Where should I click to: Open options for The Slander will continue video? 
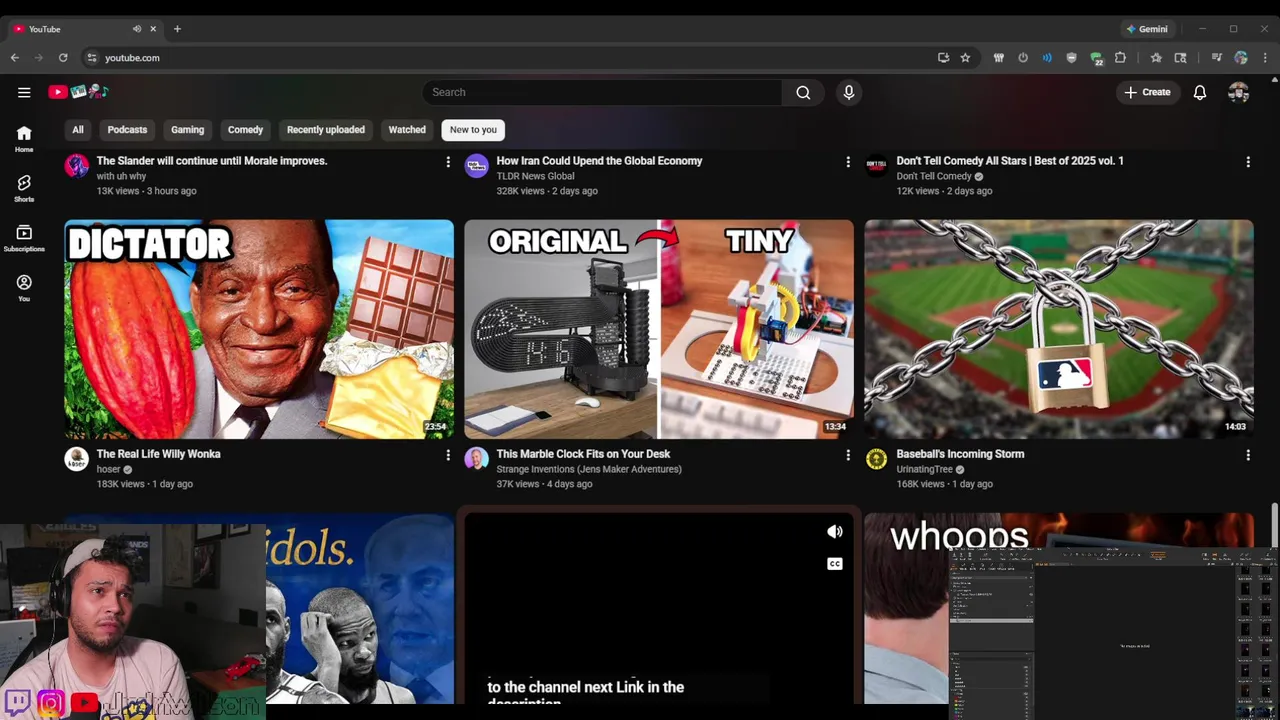448,162
